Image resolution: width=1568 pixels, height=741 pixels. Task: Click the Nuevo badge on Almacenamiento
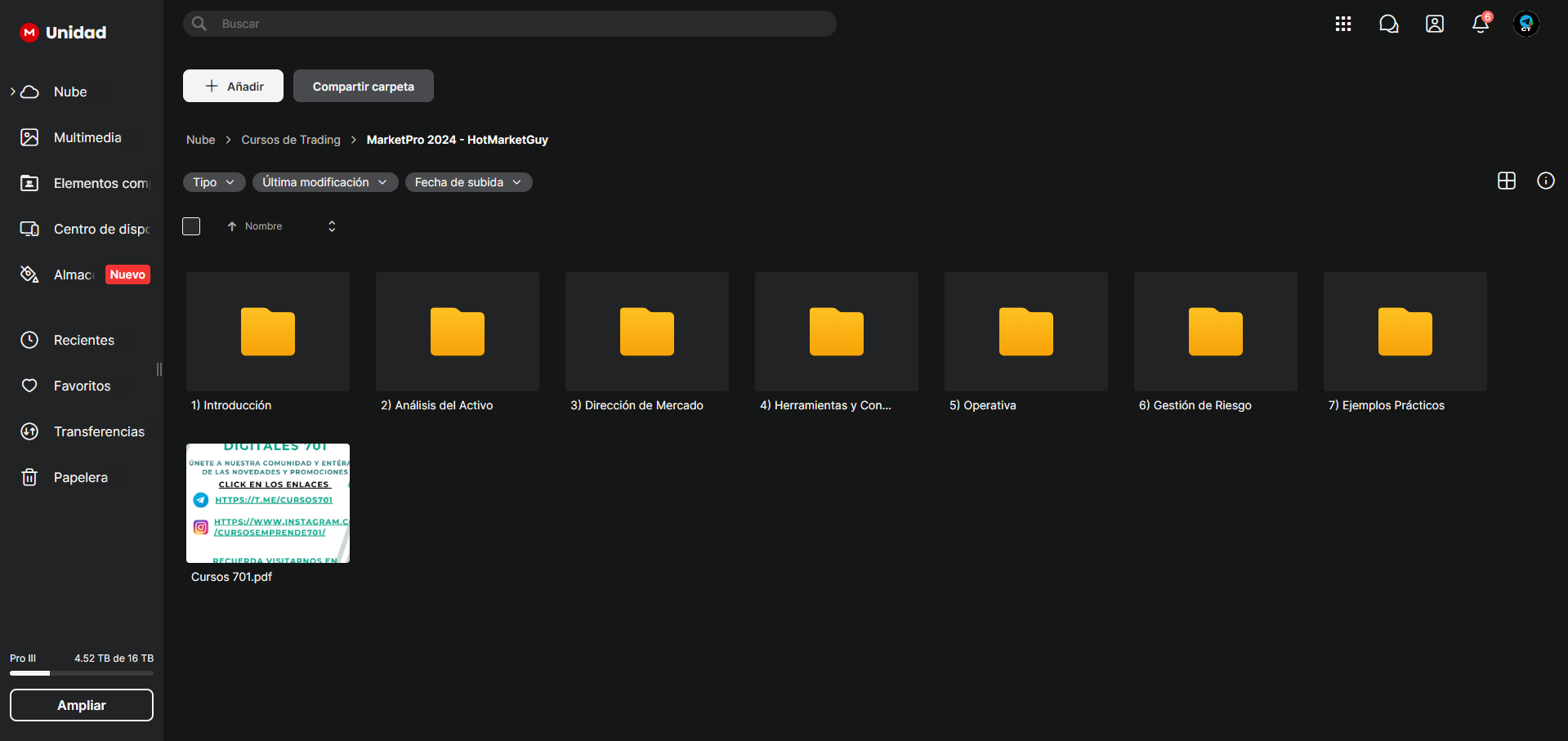pos(127,275)
